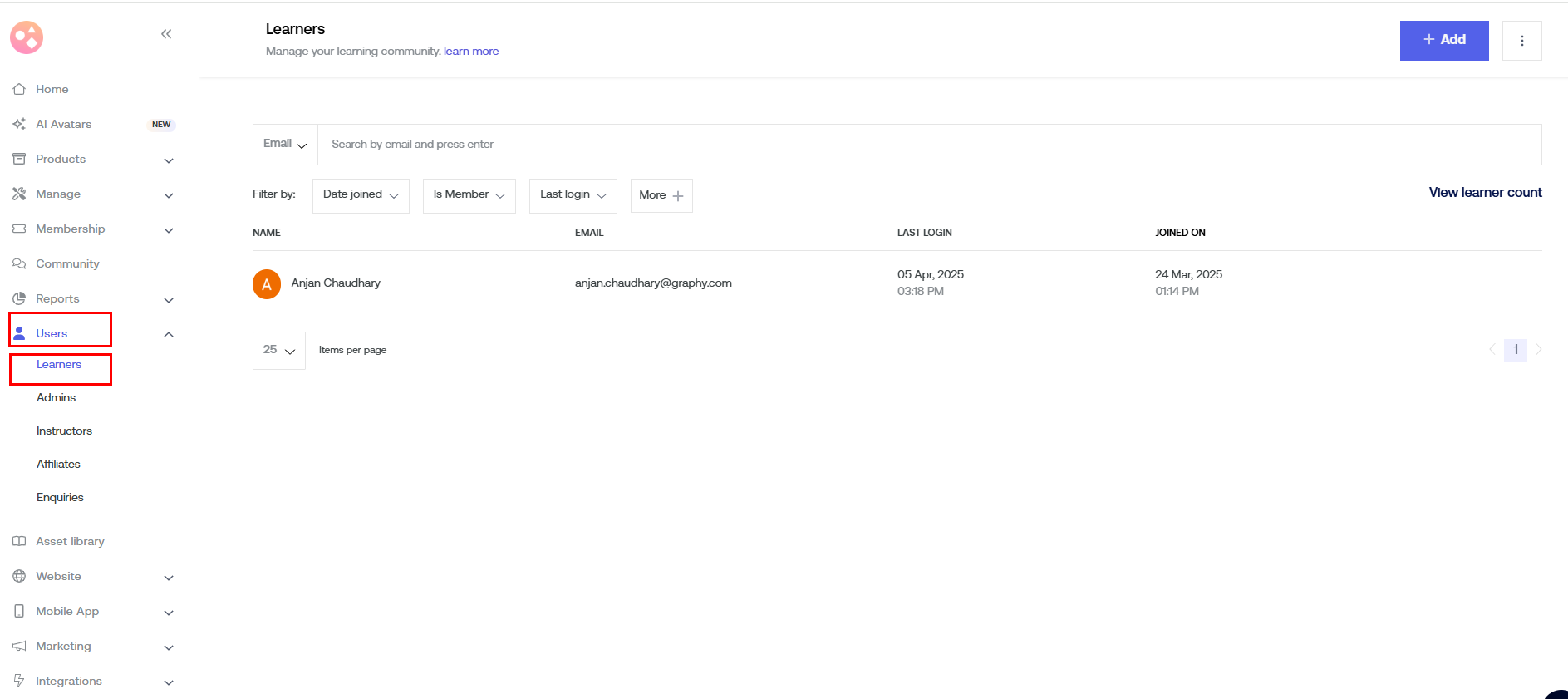Expand the Products section

[169, 160]
